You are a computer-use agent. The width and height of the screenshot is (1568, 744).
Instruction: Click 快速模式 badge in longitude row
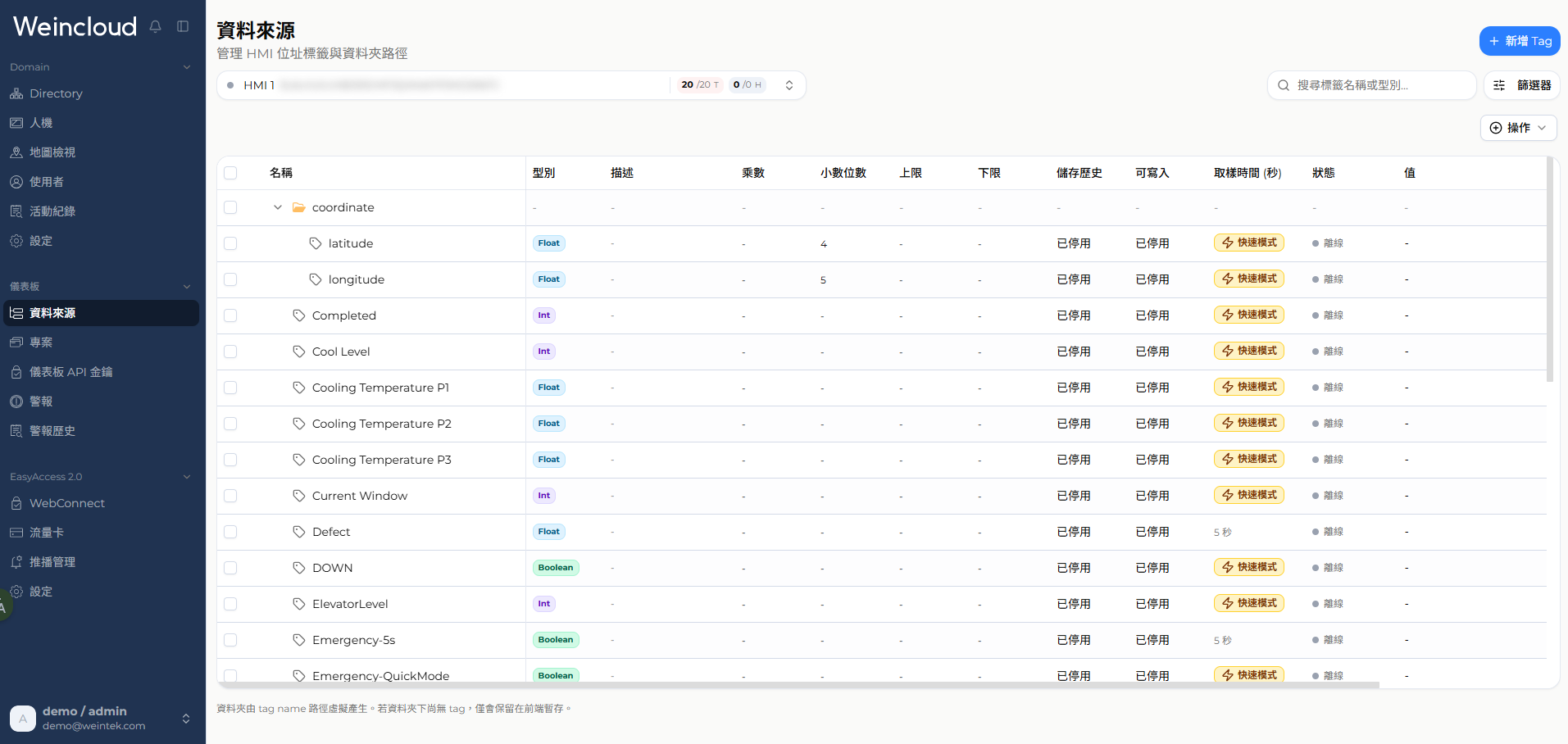(1249, 279)
